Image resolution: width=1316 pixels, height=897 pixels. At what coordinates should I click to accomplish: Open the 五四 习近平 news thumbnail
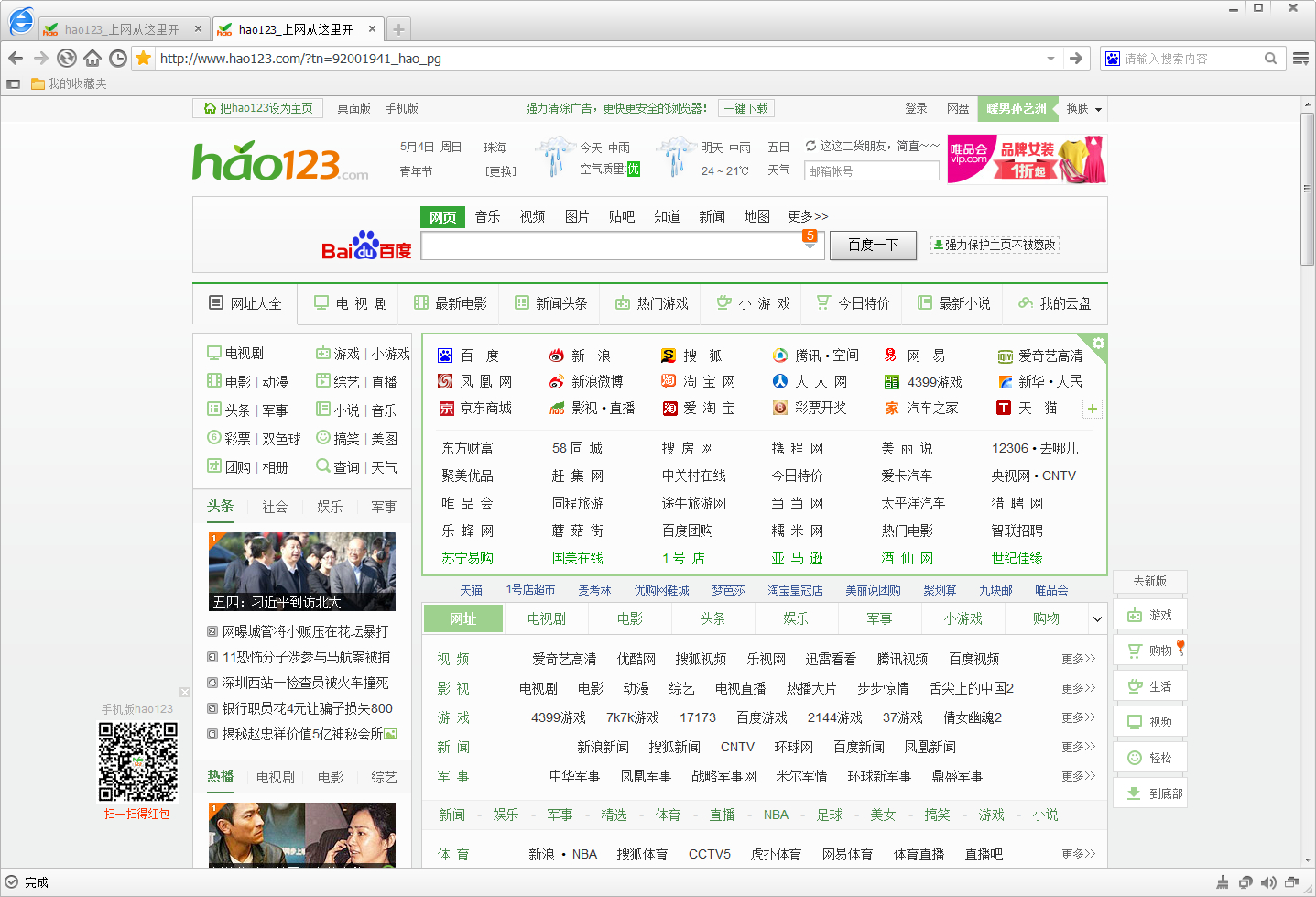(x=302, y=572)
